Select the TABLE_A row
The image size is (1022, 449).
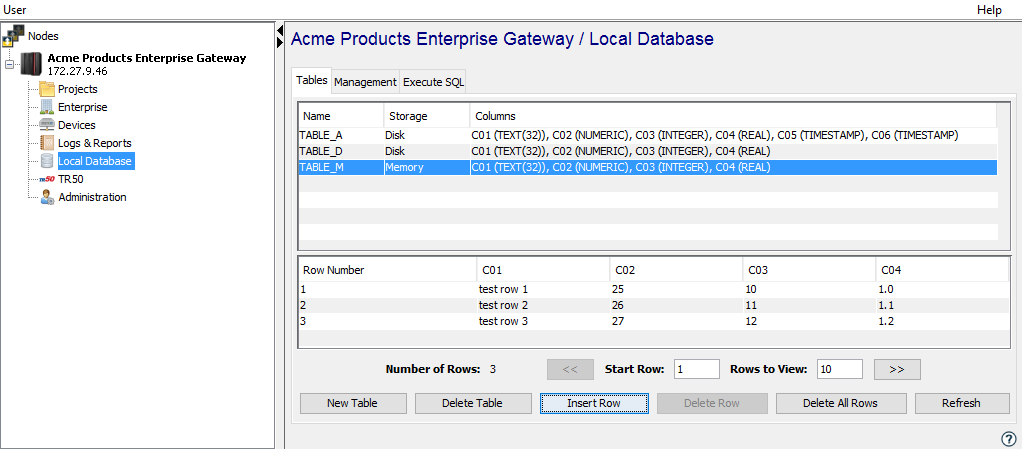[322, 134]
